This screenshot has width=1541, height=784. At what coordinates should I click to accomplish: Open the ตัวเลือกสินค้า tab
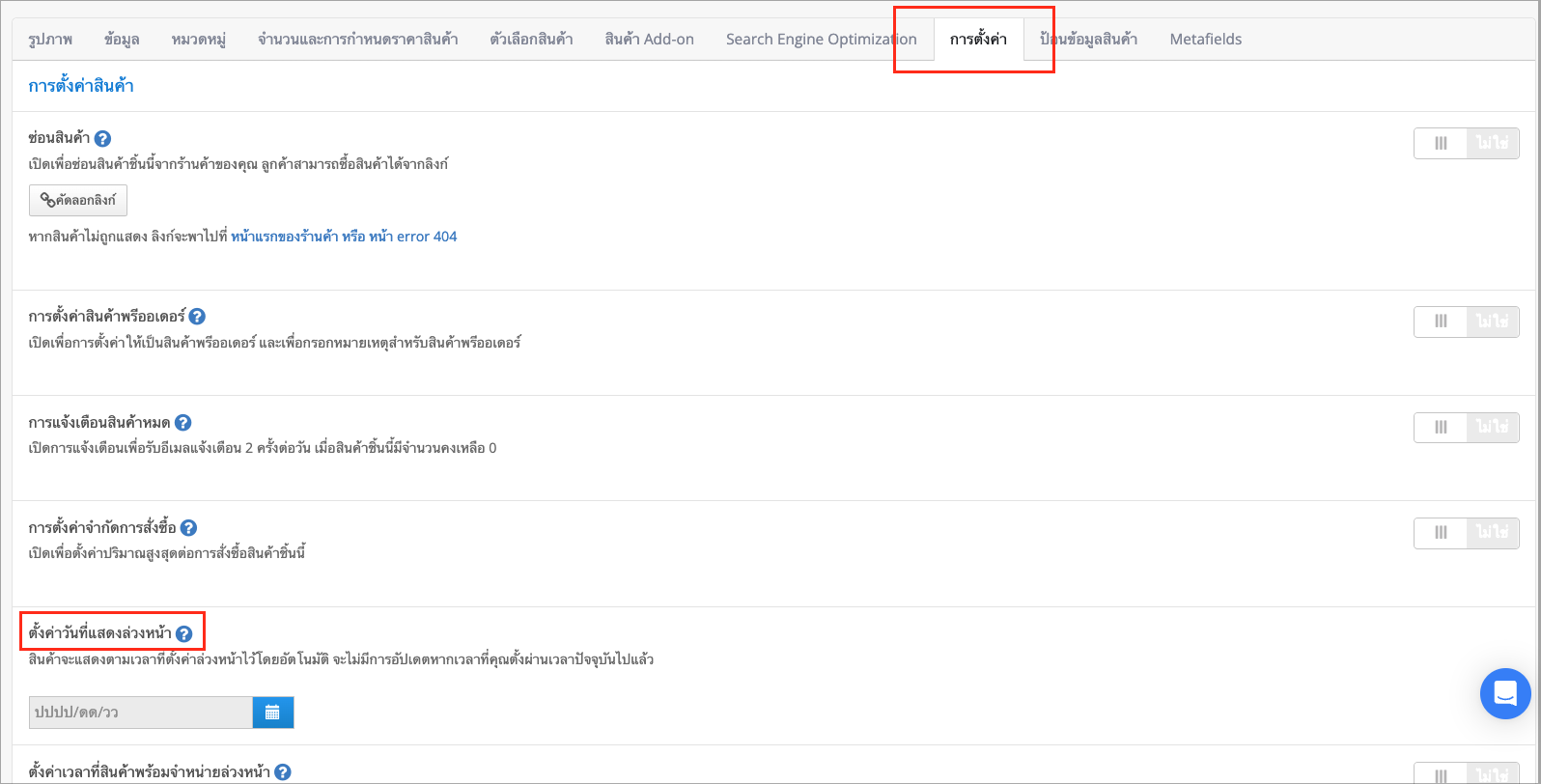(531, 40)
